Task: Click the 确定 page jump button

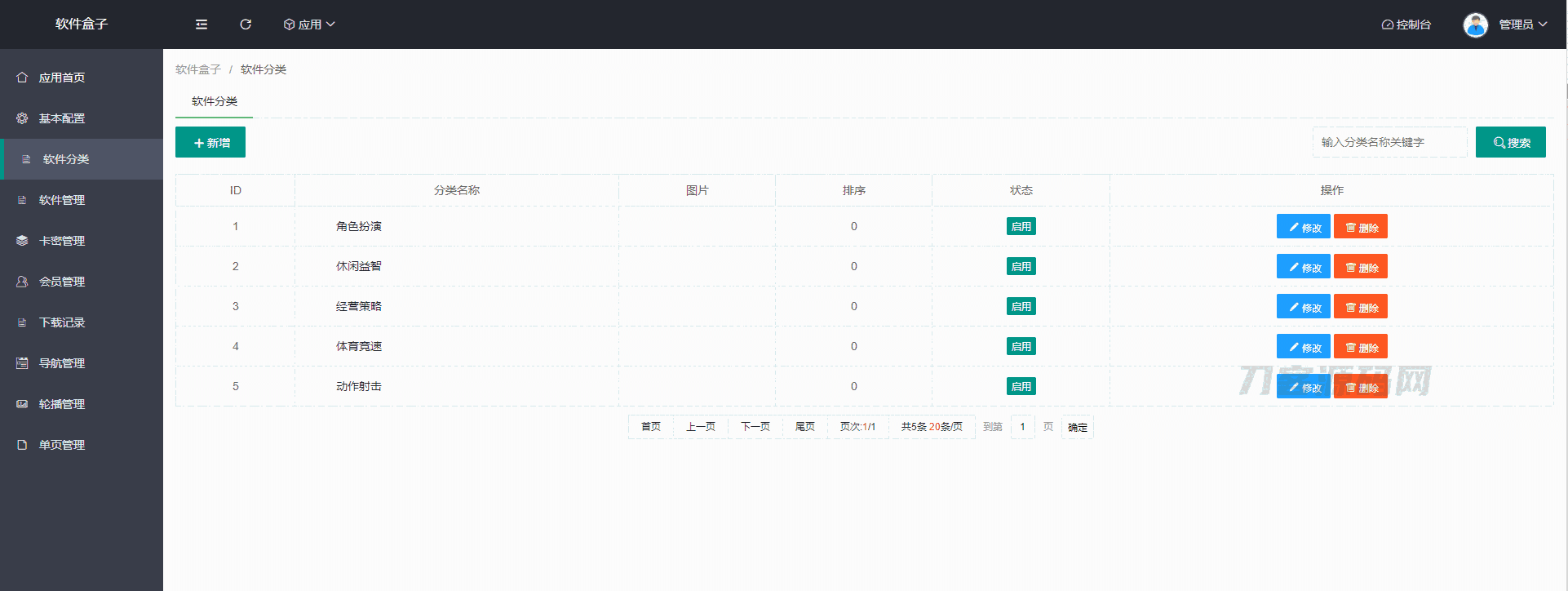Action: click(x=1078, y=427)
